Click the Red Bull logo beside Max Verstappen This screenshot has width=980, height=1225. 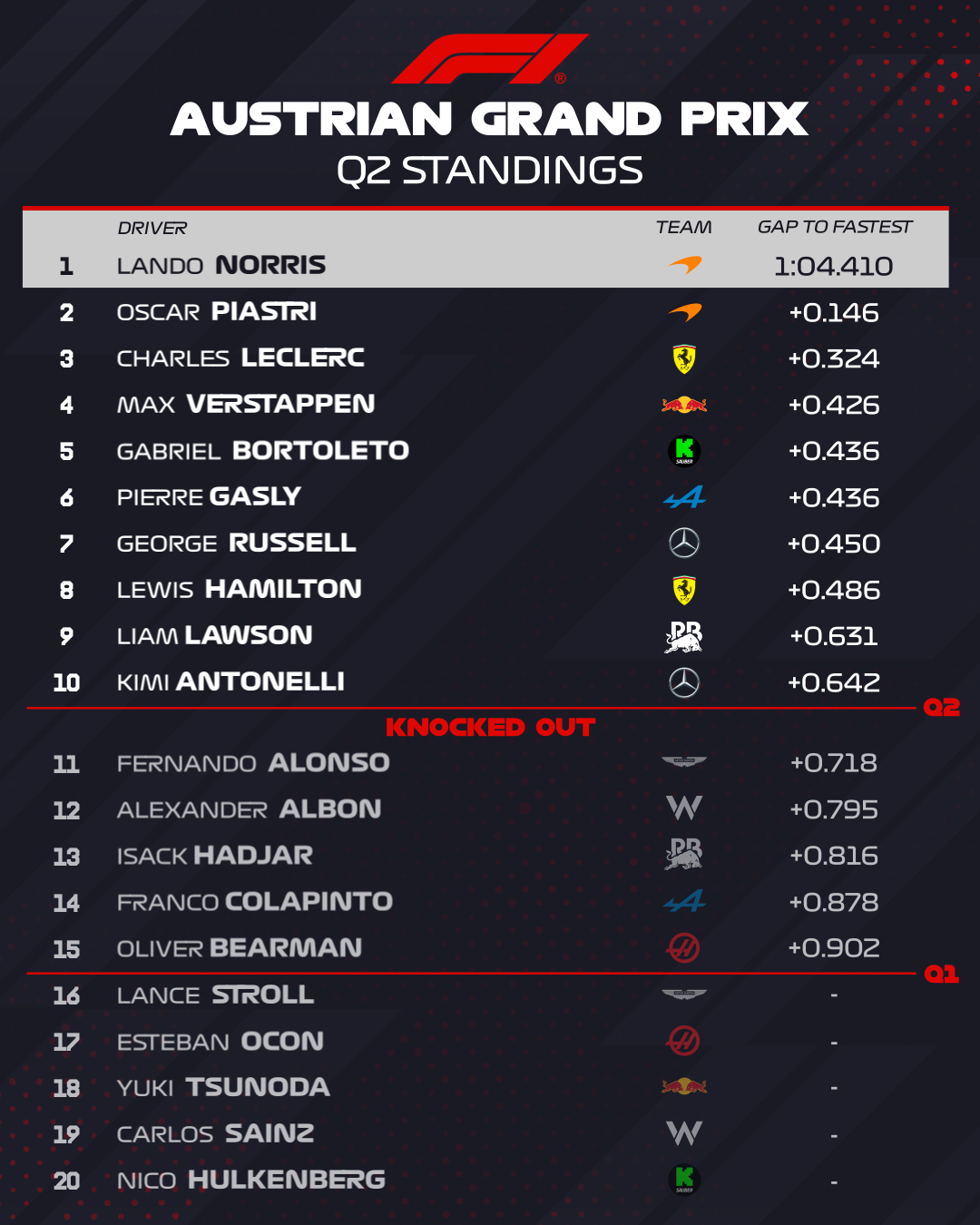pyautogui.click(x=684, y=405)
